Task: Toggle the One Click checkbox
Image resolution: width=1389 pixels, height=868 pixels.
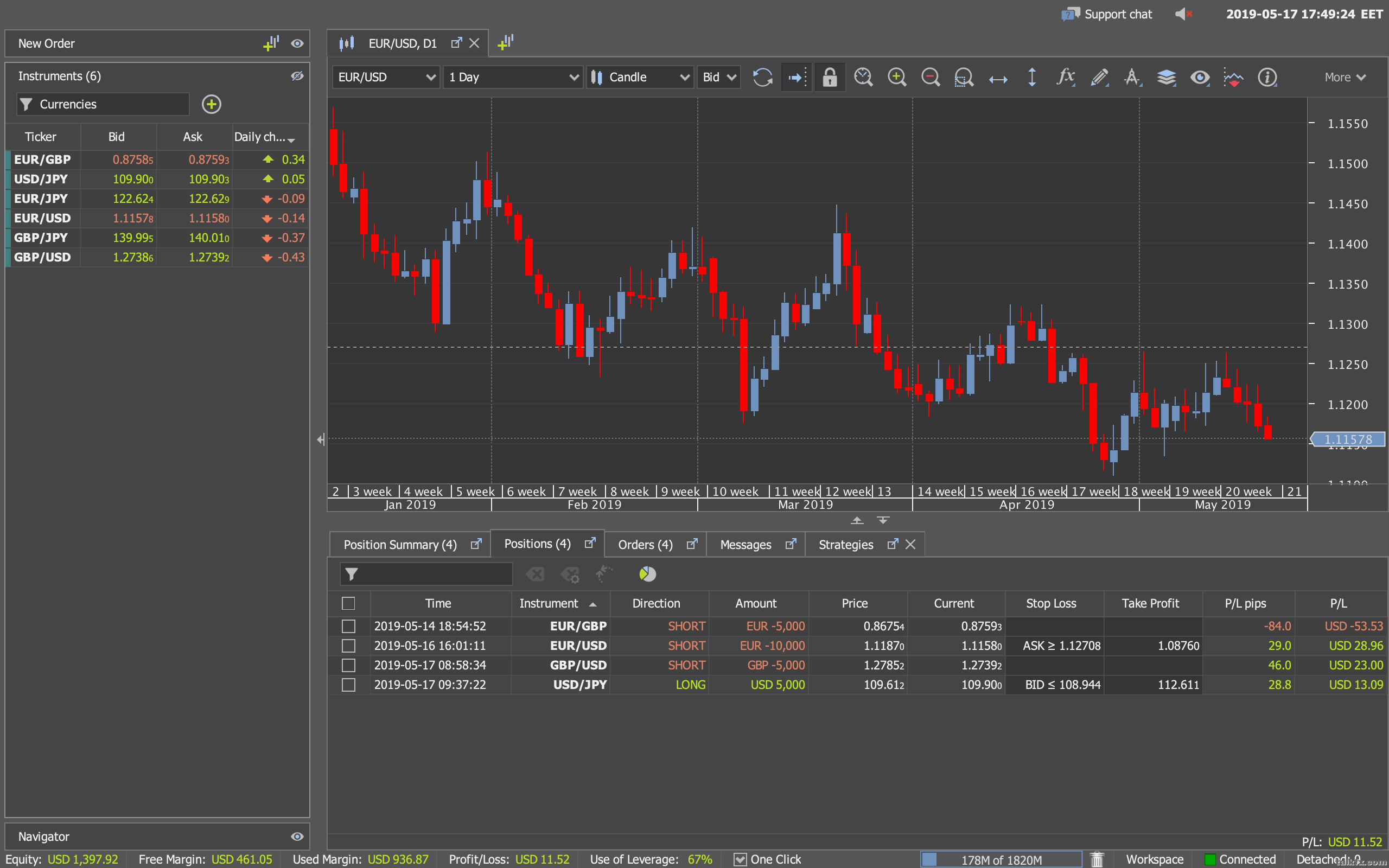Action: [x=741, y=859]
